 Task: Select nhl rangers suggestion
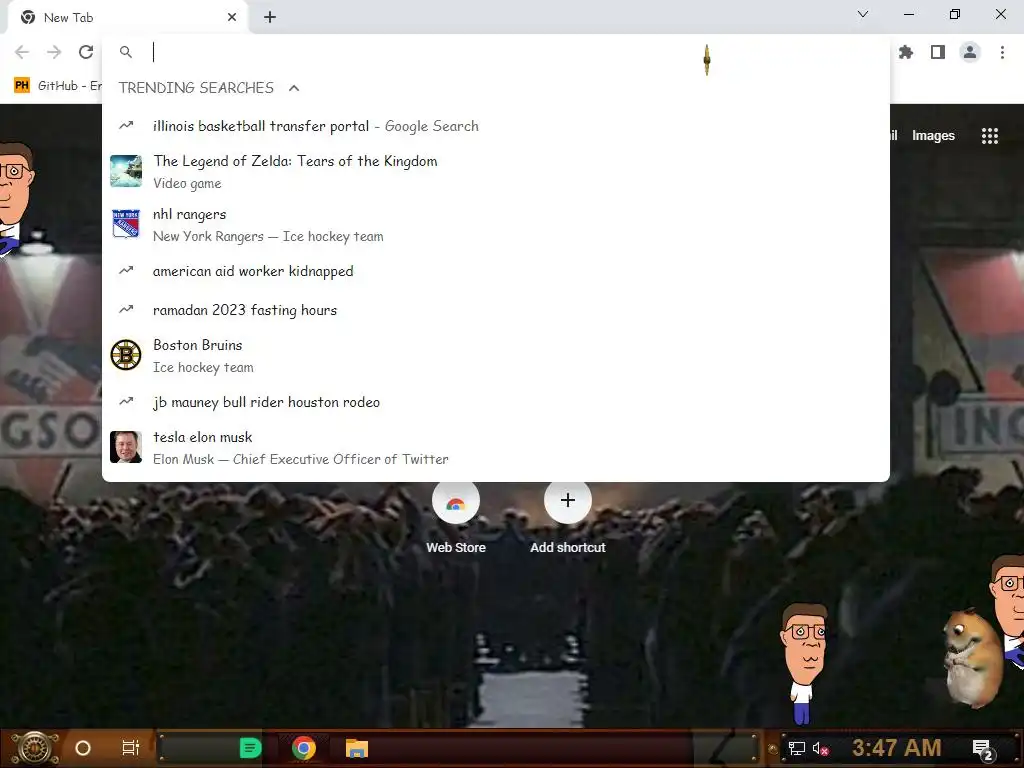pyautogui.click(x=496, y=225)
